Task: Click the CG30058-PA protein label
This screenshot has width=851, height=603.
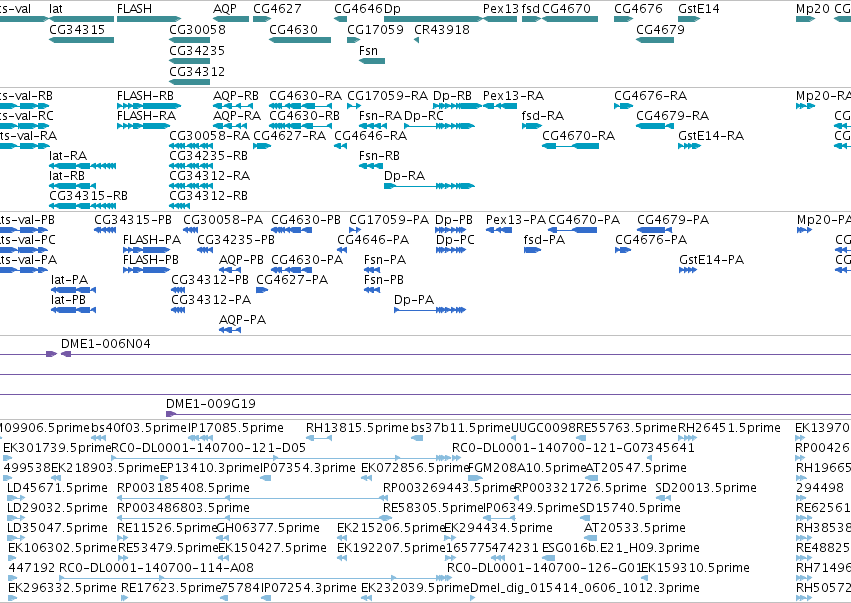Action: 223,220
